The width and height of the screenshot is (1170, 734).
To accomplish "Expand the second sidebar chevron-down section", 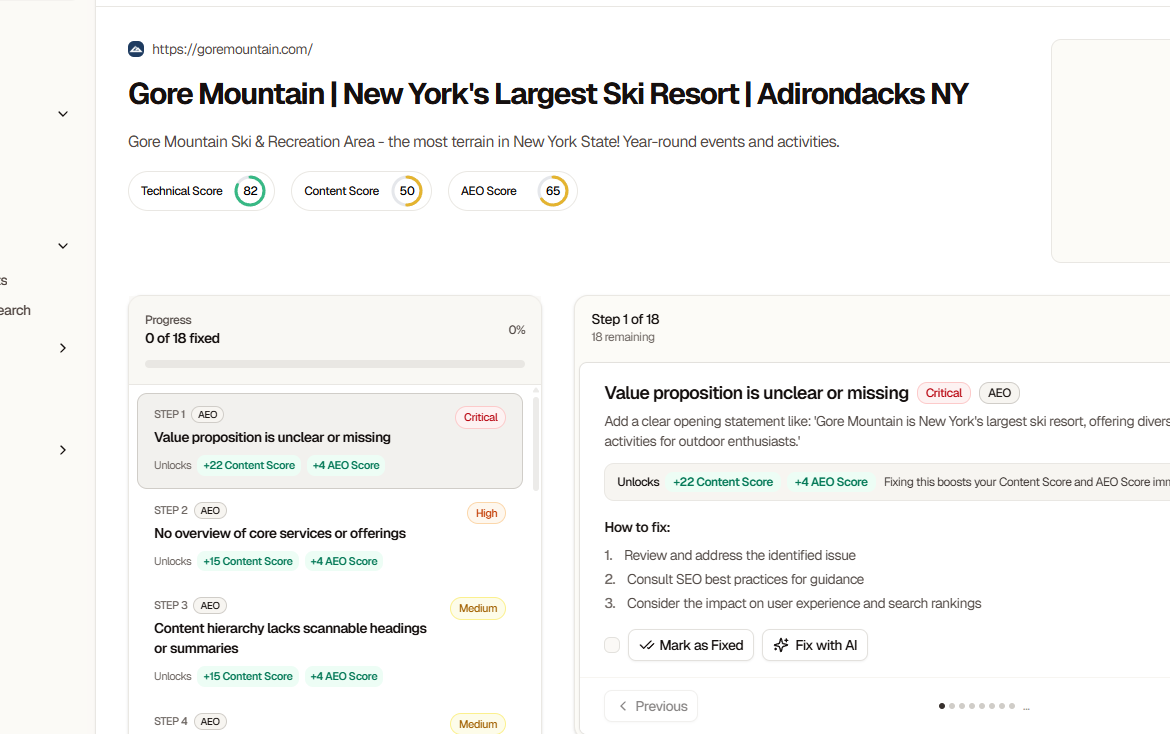I will (x=63, y=246).
